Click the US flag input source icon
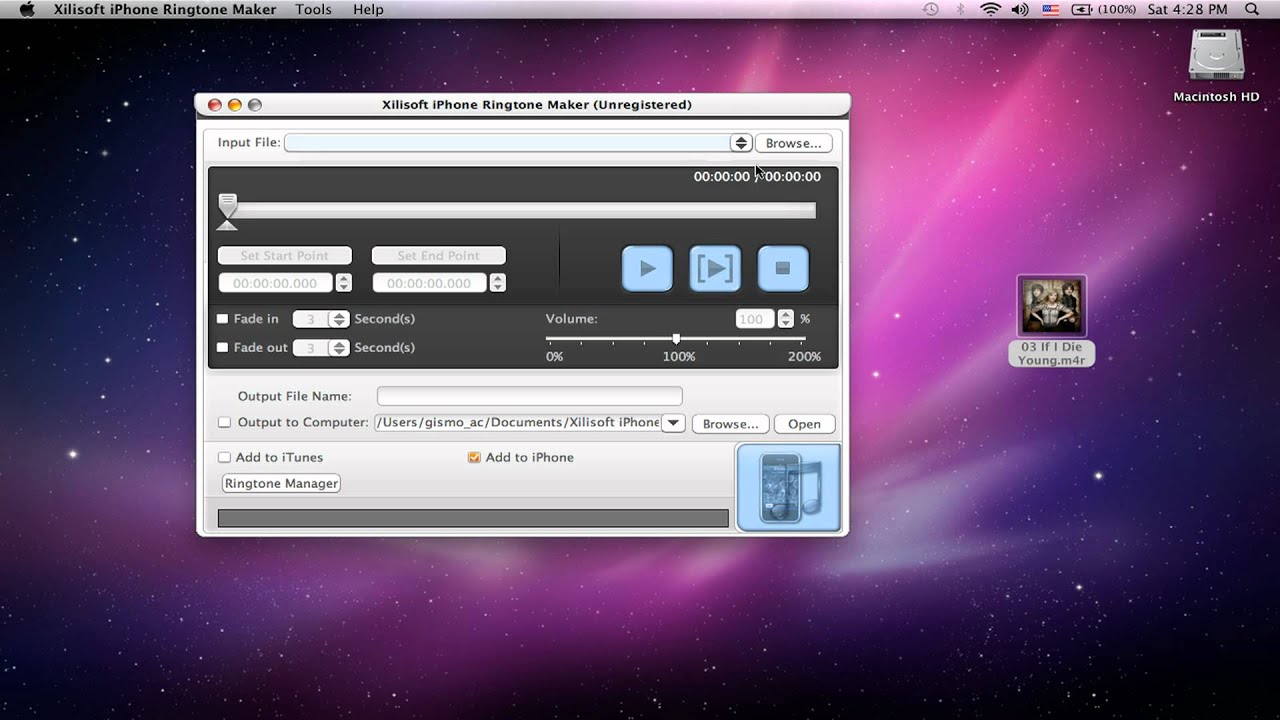1280x720 pixels. (x=1050, y=9)
